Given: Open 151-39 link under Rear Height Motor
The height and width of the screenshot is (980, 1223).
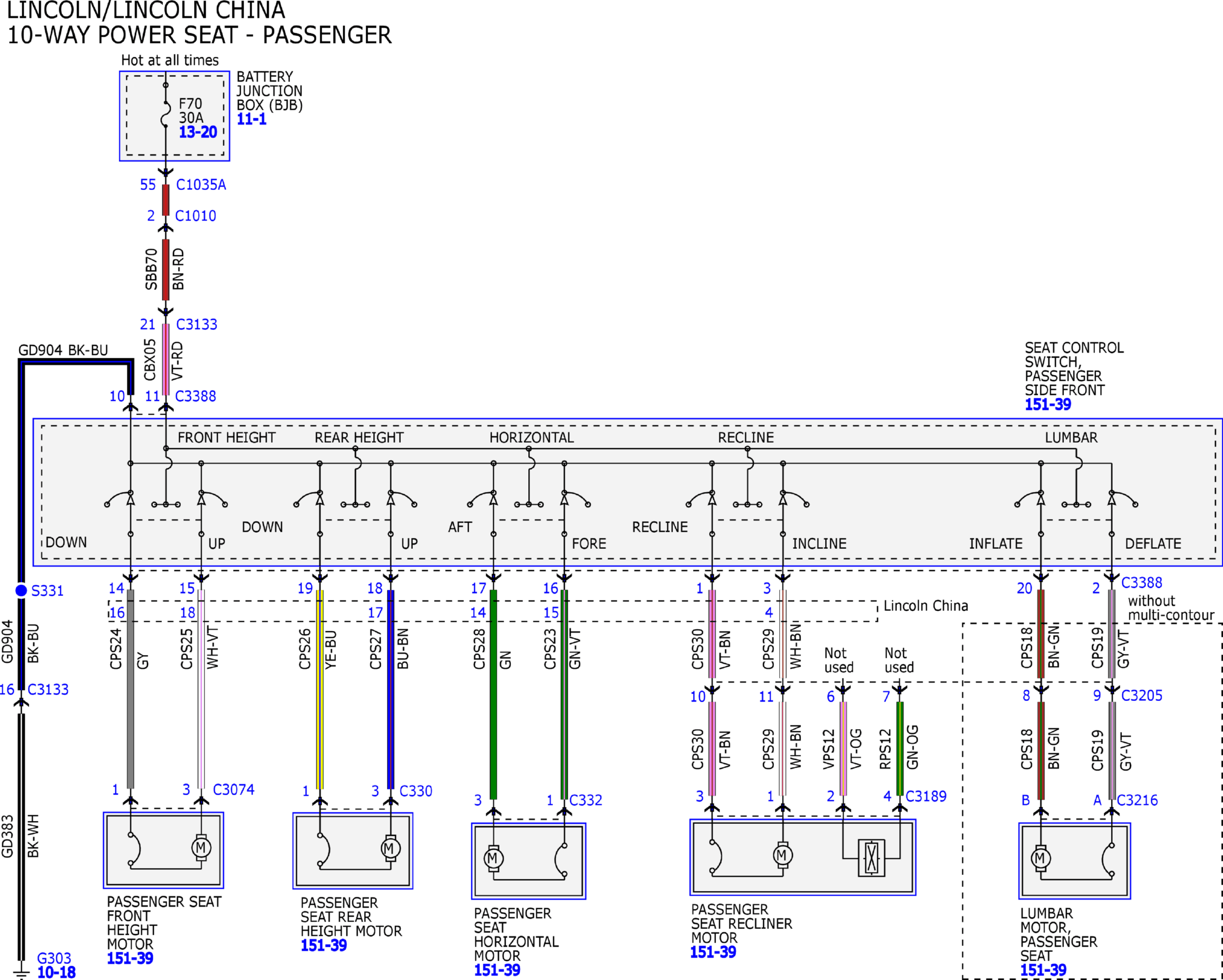Looking at the screenshot, I should pos(324,945).
